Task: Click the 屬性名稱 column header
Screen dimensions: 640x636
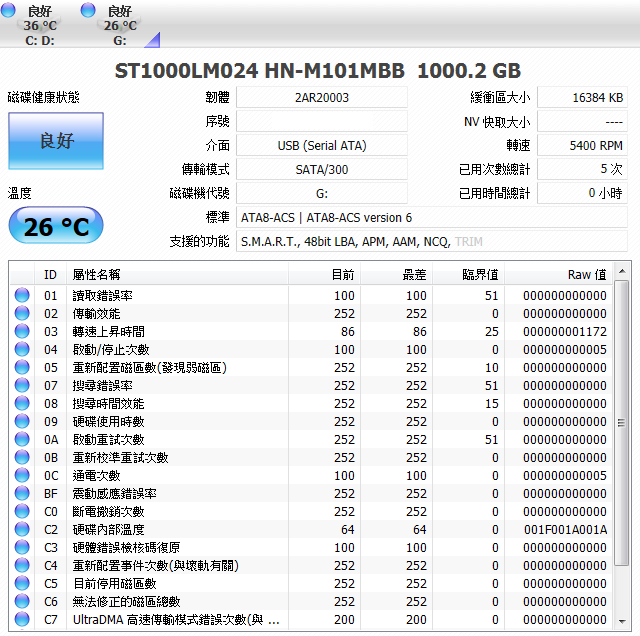Action: coord(177,275)
